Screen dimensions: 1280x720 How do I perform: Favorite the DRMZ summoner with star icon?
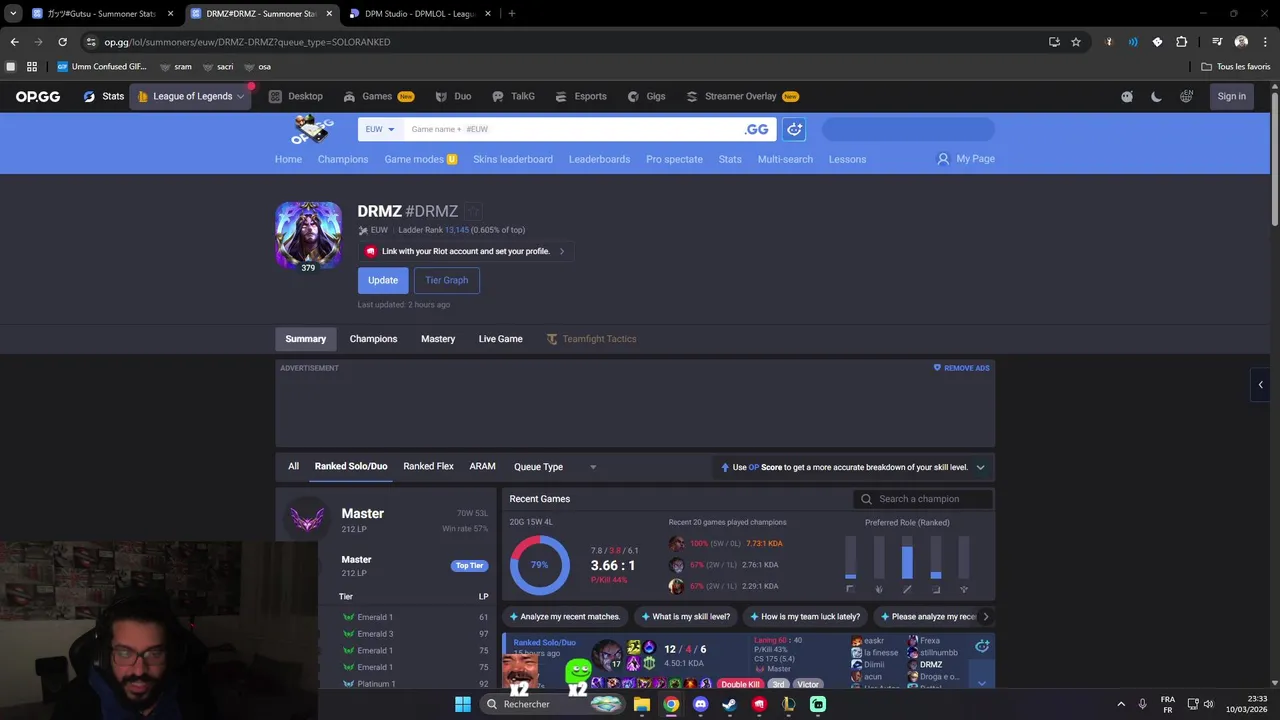[473, 211]
